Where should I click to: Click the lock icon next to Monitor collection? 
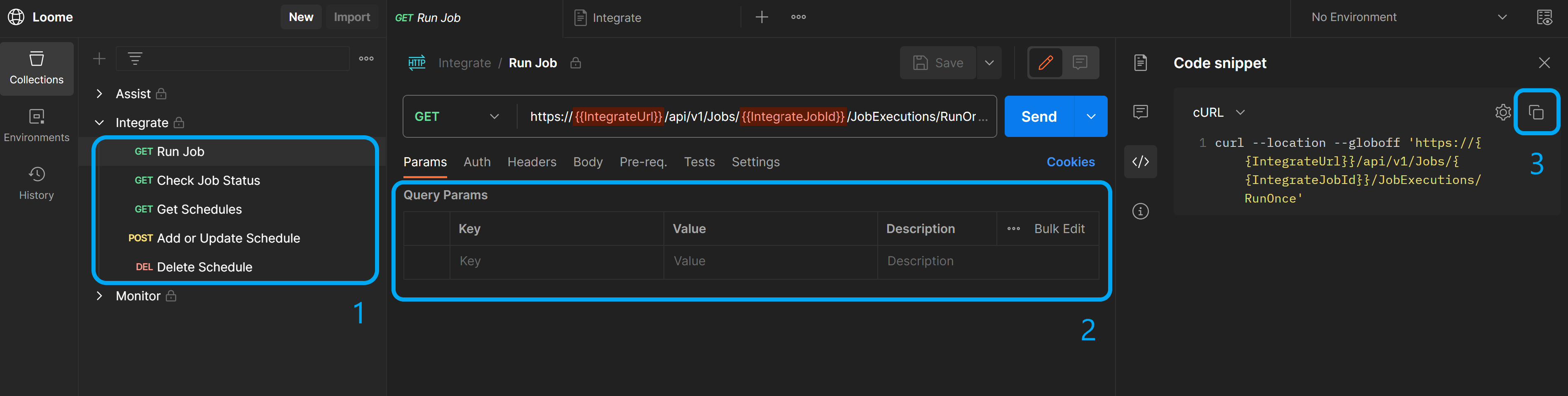(x=171, y=296)
